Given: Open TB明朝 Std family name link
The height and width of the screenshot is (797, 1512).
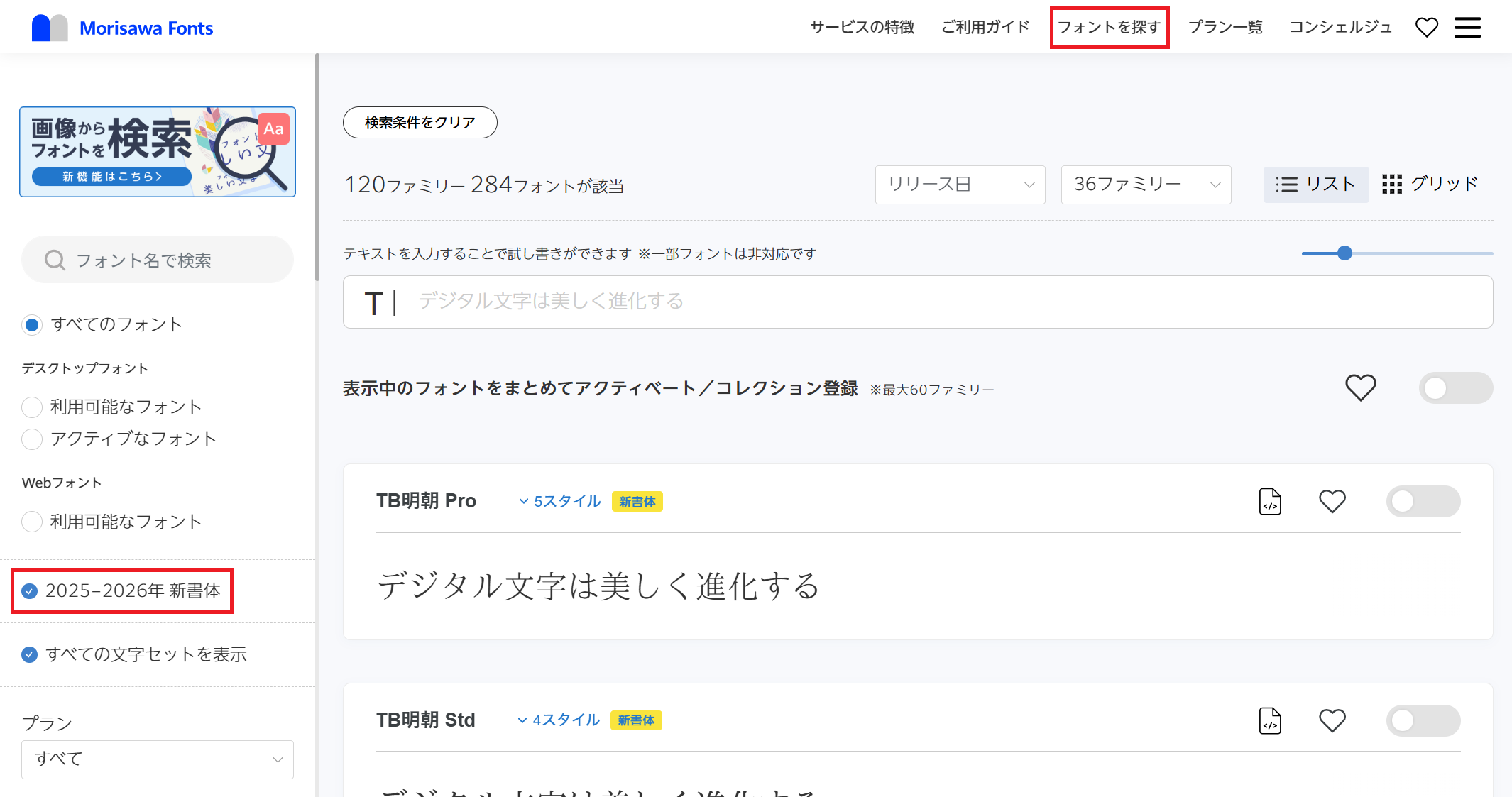Looking at the screenshot, I should click(425, 720).
